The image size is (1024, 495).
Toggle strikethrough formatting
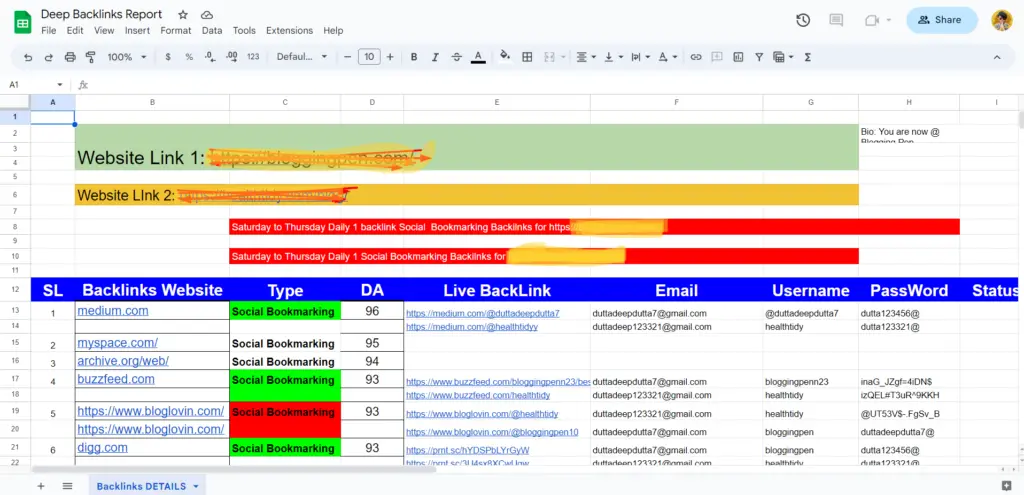coord(457,57)
